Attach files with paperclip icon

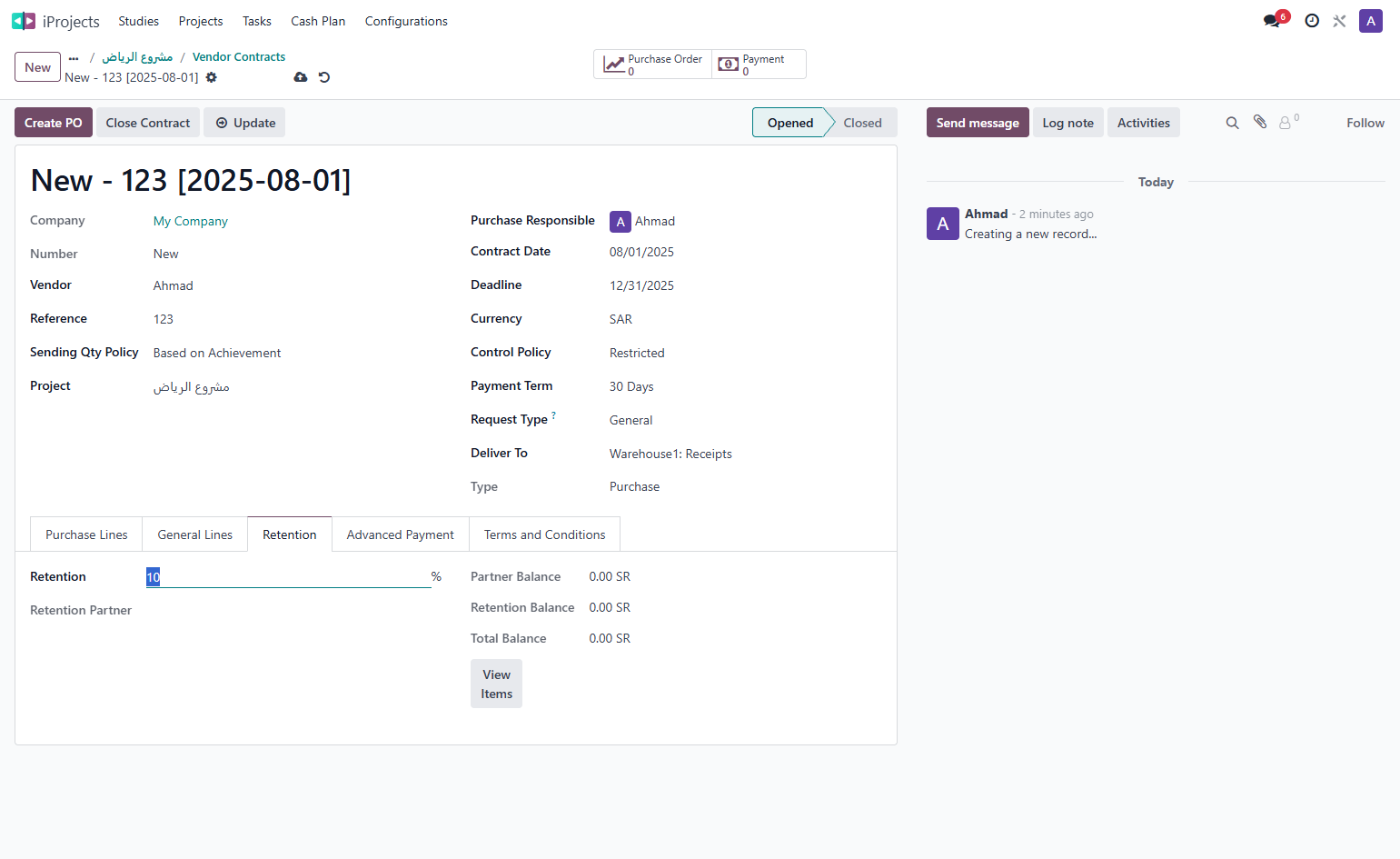click(x=1260, y=122)
